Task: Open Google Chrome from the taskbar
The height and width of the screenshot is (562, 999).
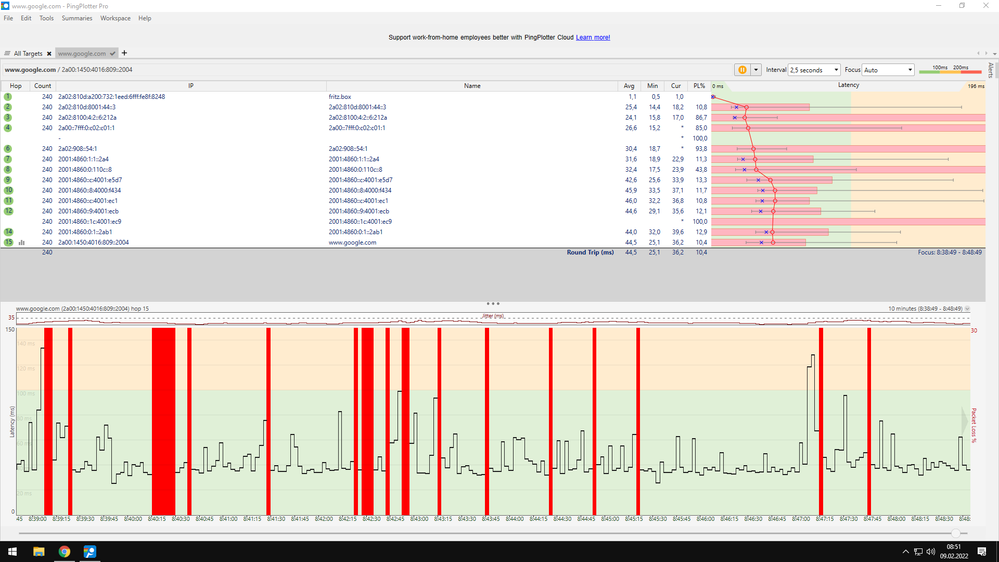Action: coord(64,552)
